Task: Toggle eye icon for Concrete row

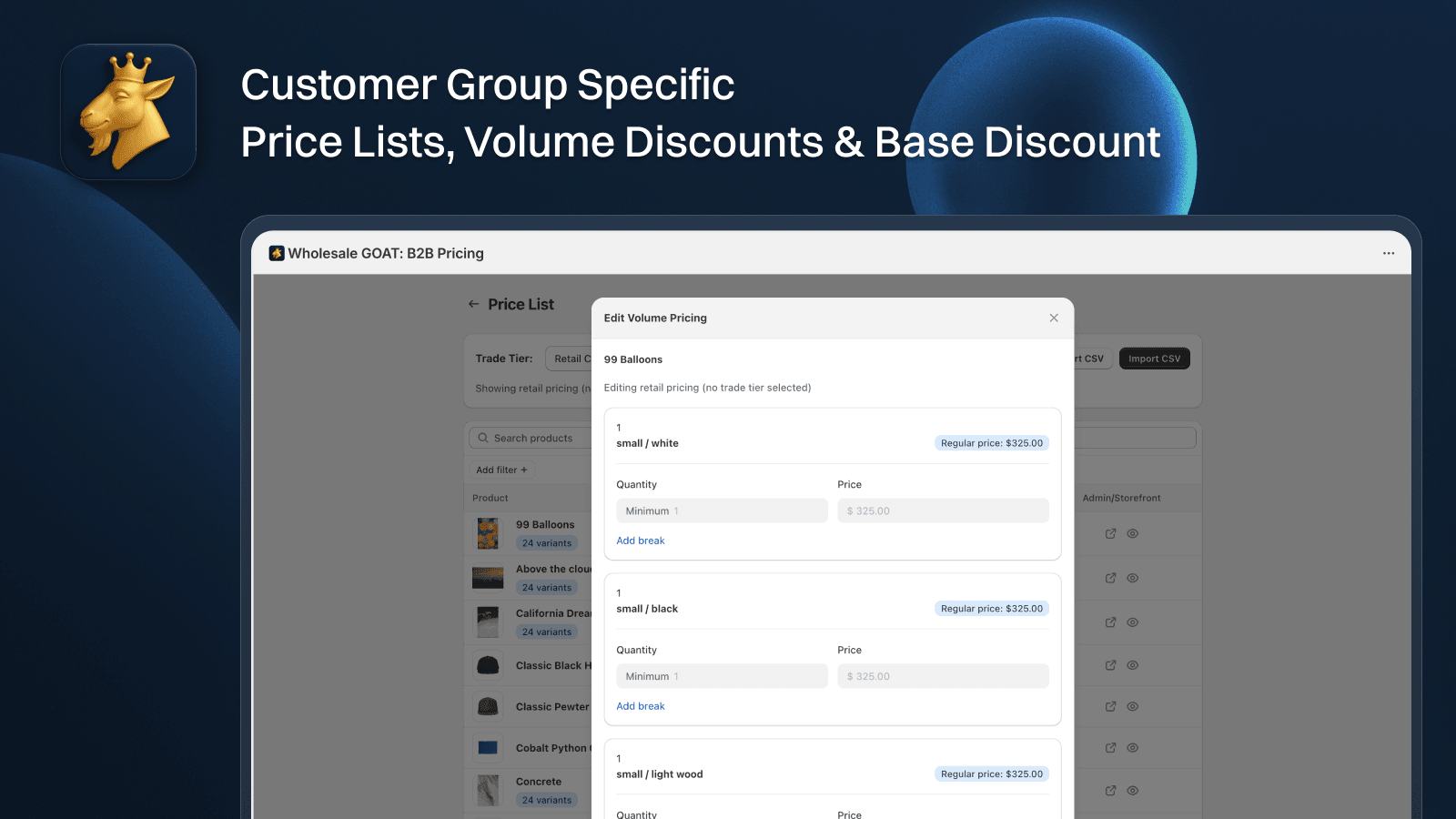Action: pyautogui.click(x=1133, y=791)
